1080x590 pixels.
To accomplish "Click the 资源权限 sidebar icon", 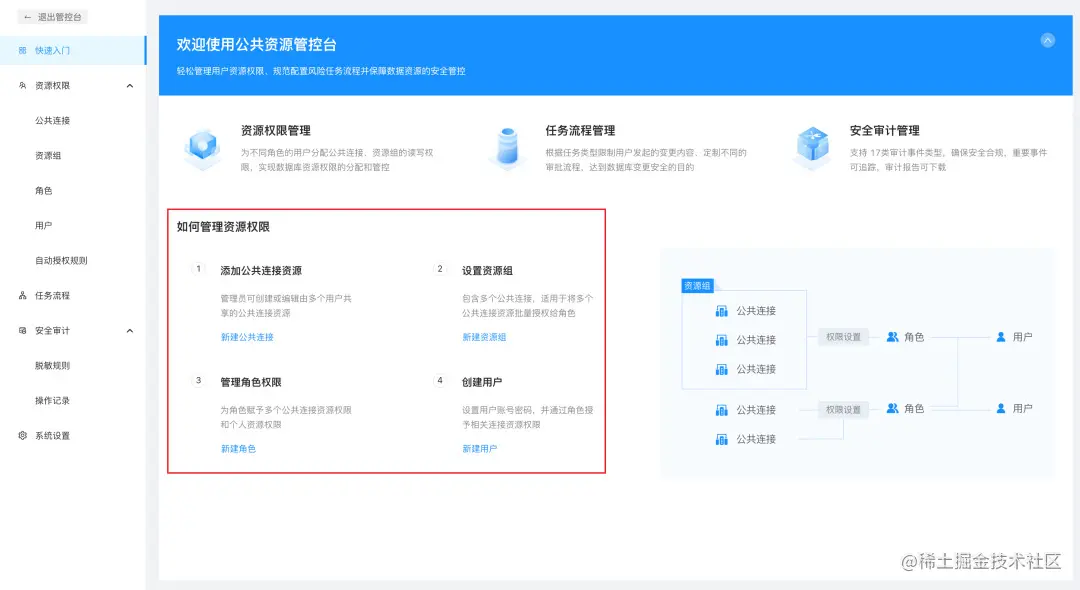I will click(23, 85).
